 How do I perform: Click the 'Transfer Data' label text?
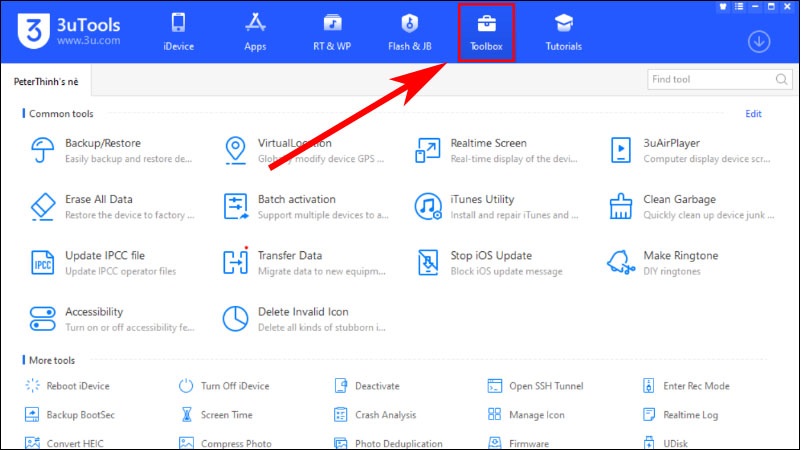290,255
